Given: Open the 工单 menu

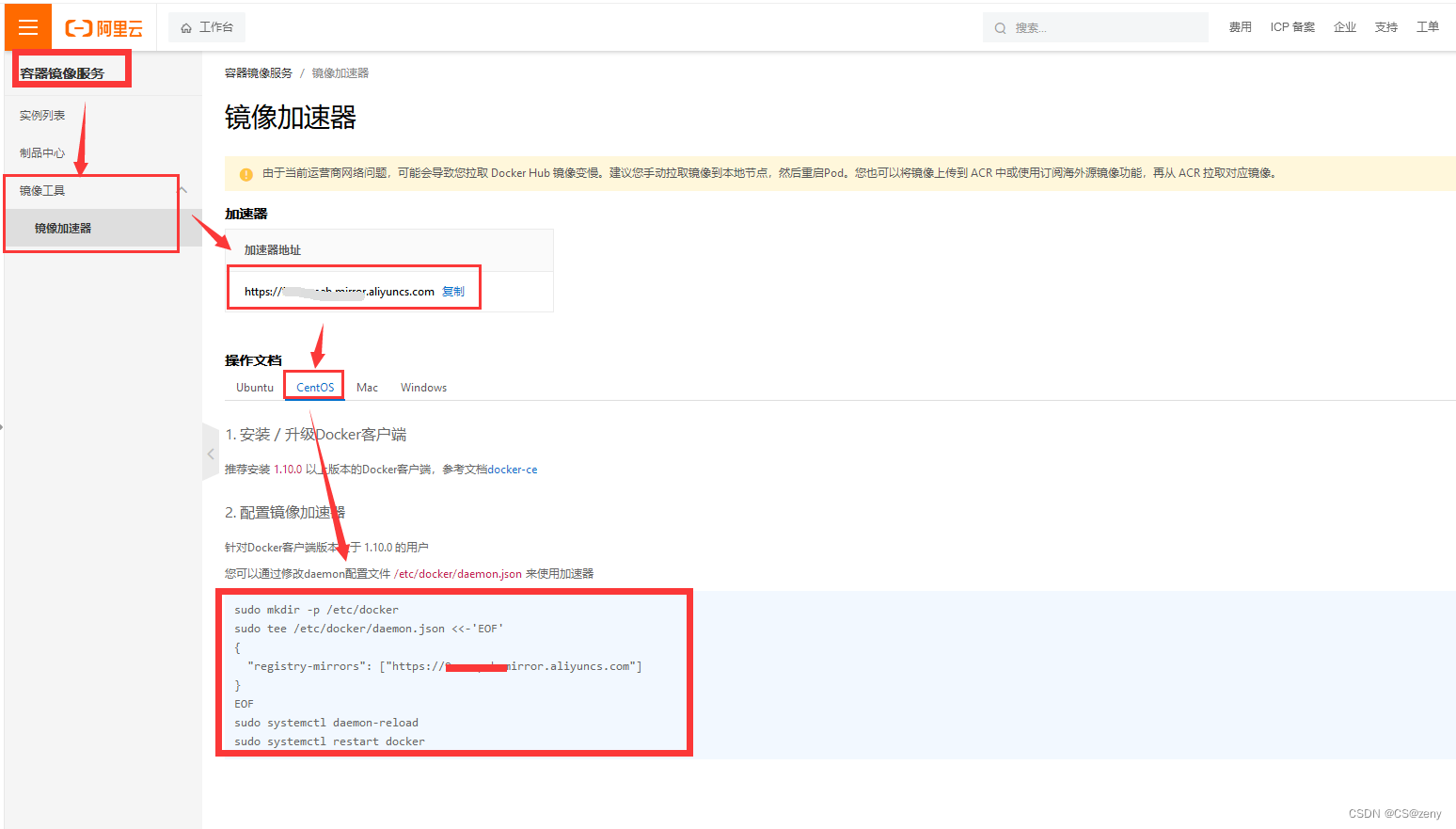Looking at the screenshot, I should (1427, 27).
